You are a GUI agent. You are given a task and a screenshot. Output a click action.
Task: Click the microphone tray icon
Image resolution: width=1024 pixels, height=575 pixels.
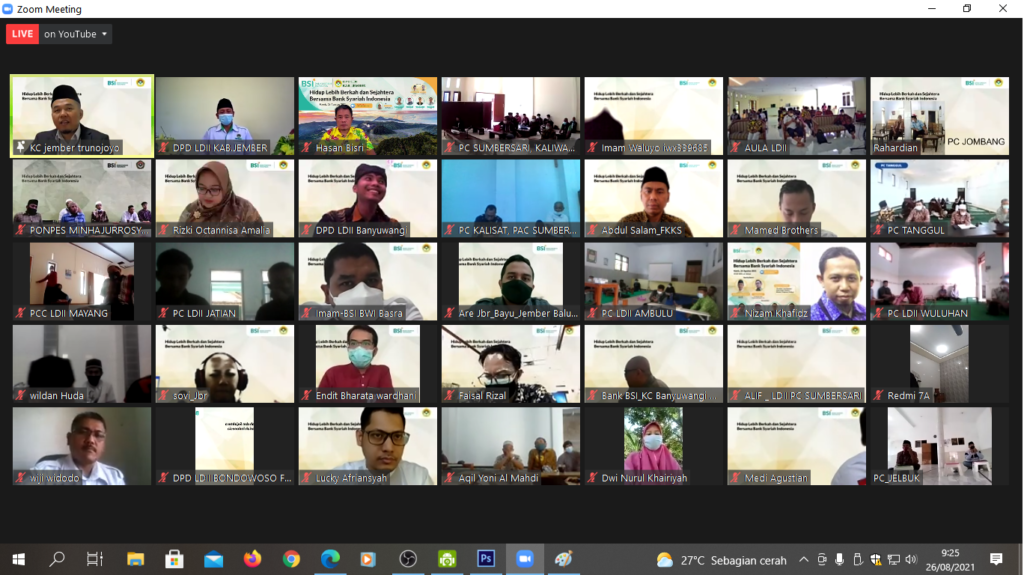coord(839,560)
